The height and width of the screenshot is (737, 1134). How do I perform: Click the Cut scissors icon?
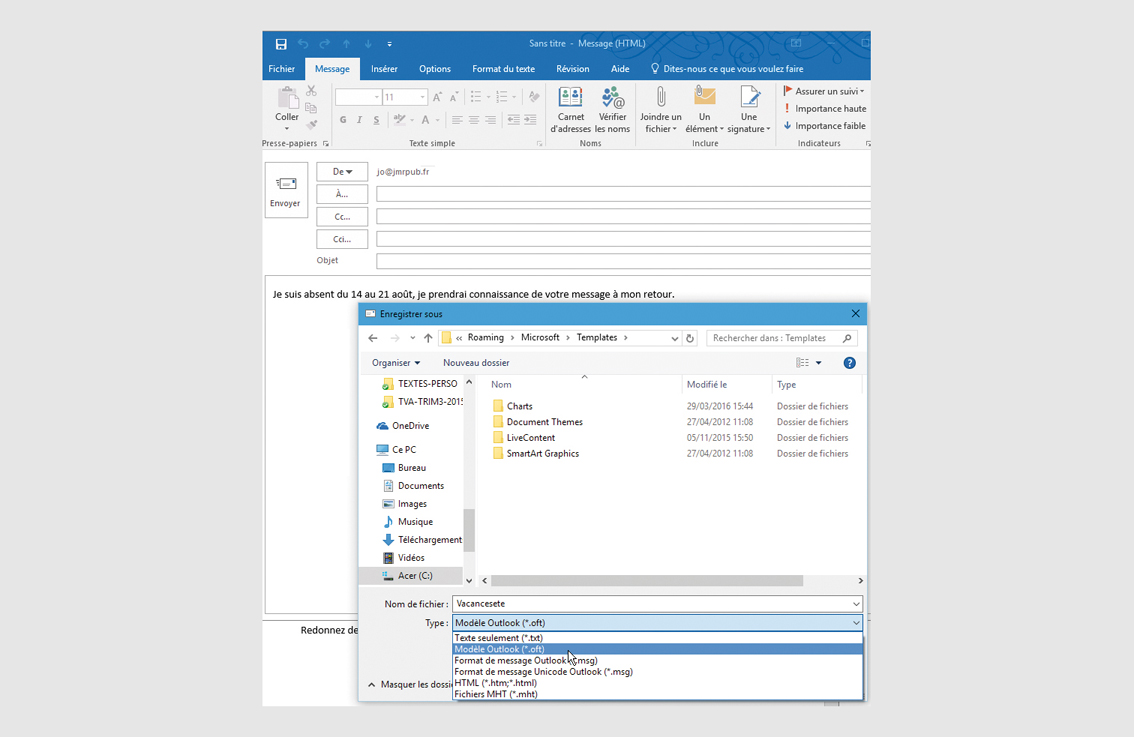[x=311, y=91]
